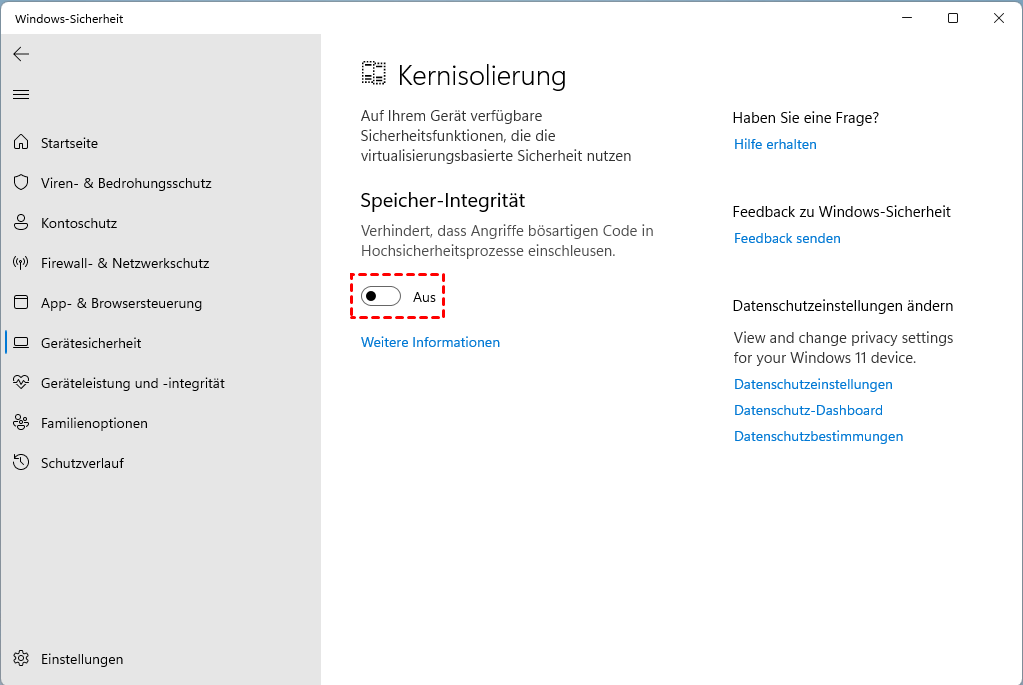Open the hamburger navigation menu
This screenshot has width=1023, height=685.
pos(21,95)
